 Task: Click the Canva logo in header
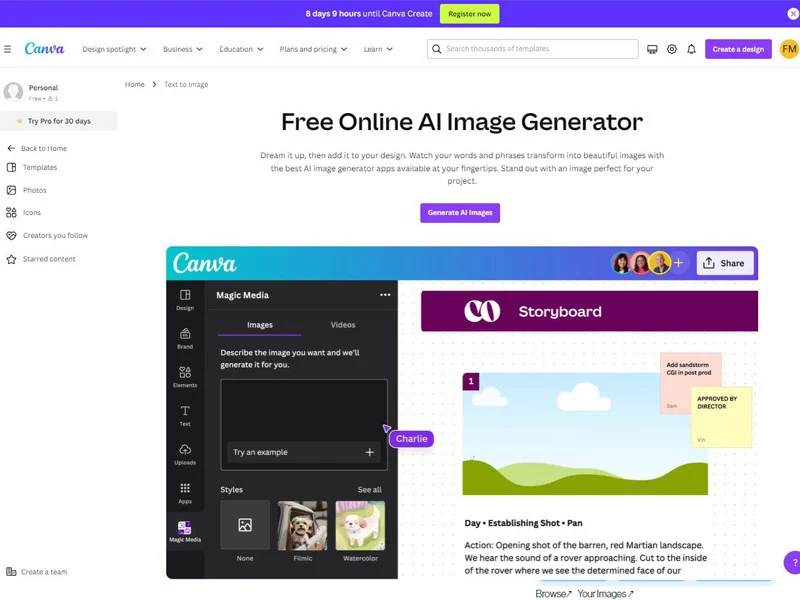tap(44, 48)
